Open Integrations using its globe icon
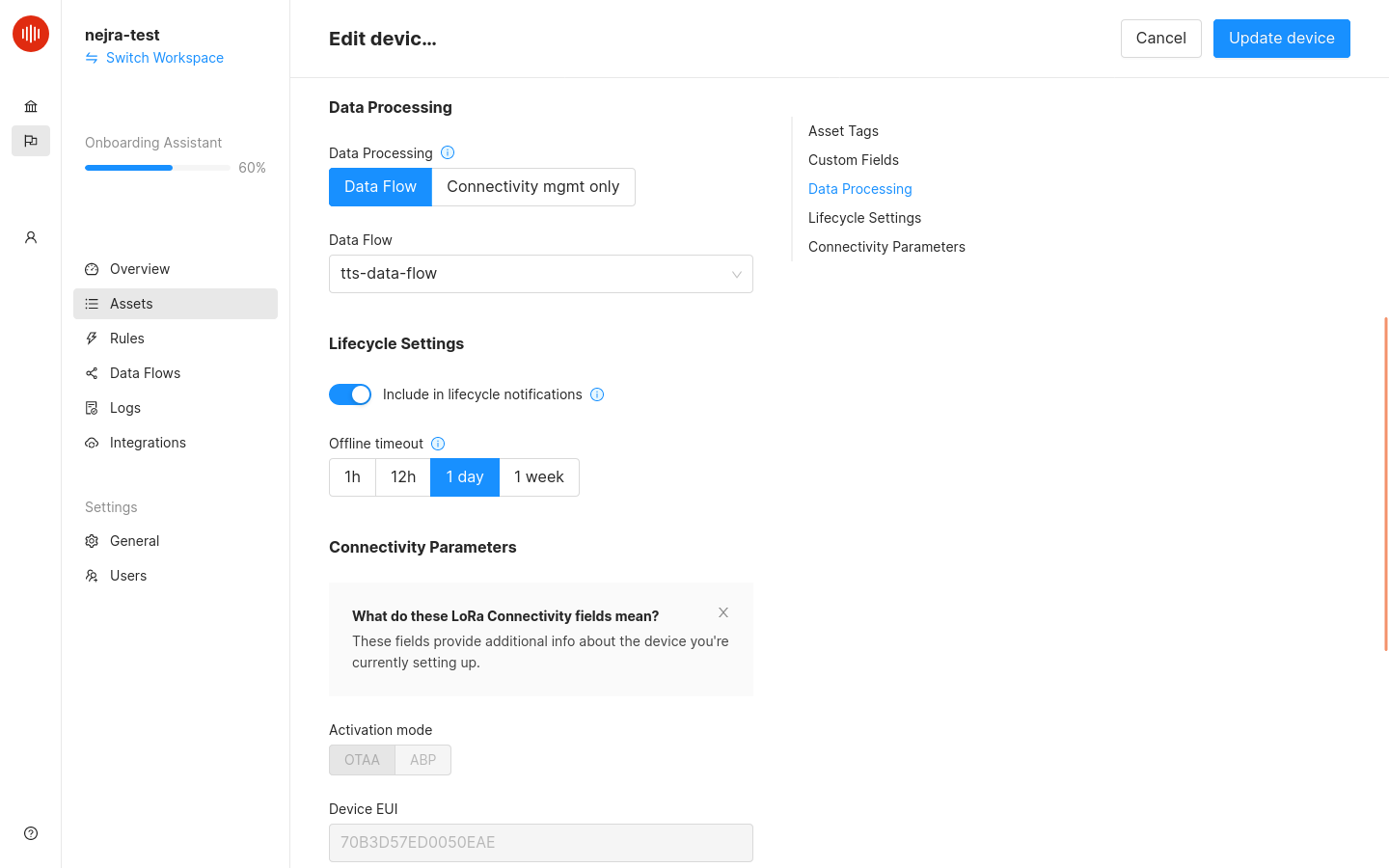Screen dimensions: 1389x868 coord(92,442)
